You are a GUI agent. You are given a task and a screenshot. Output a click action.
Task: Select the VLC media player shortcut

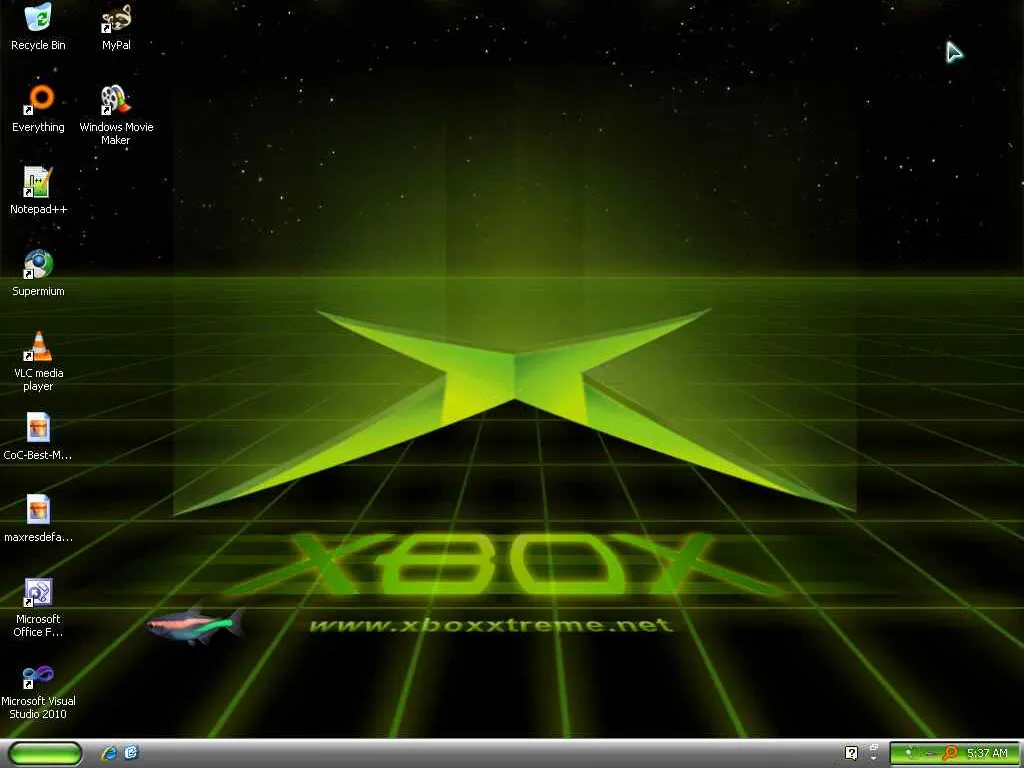38,362
